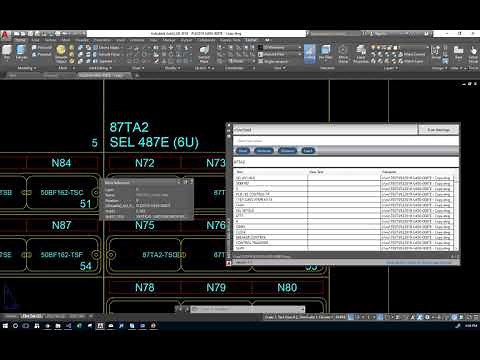Select the SEL 487E (6U) text

[x=154, y=142]
